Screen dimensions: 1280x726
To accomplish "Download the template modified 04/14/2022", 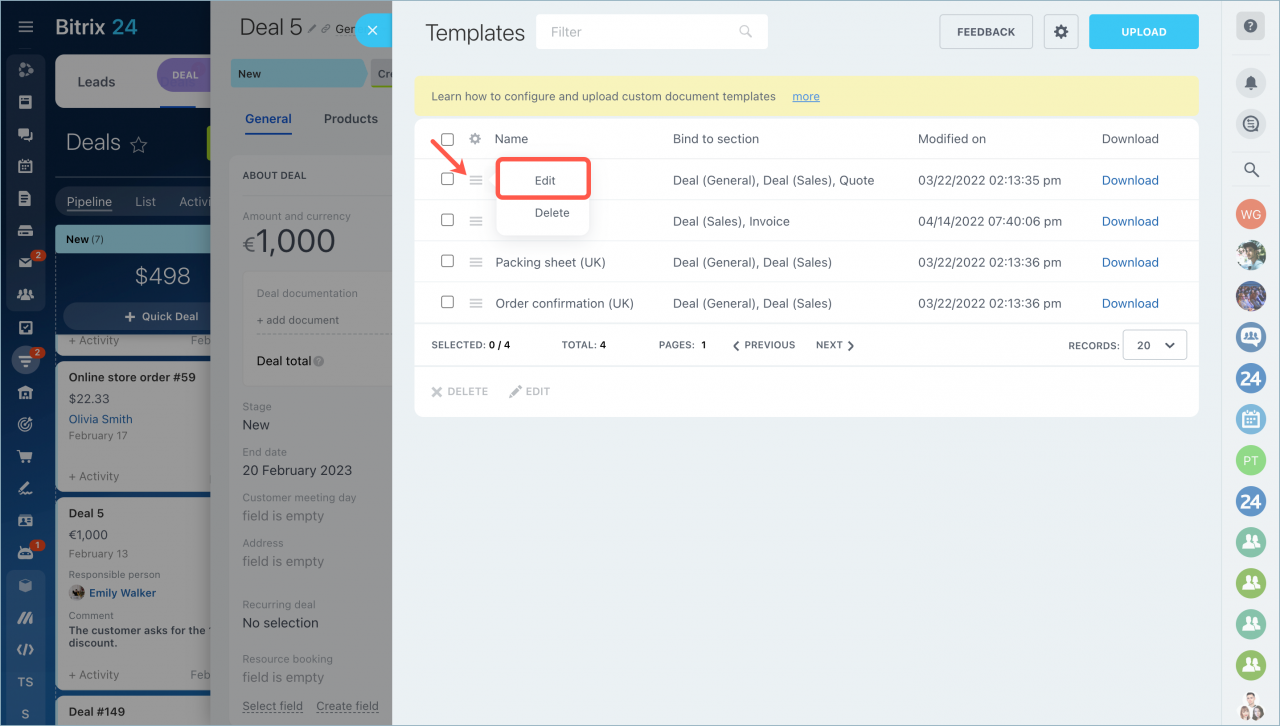I will [1130, 221].
